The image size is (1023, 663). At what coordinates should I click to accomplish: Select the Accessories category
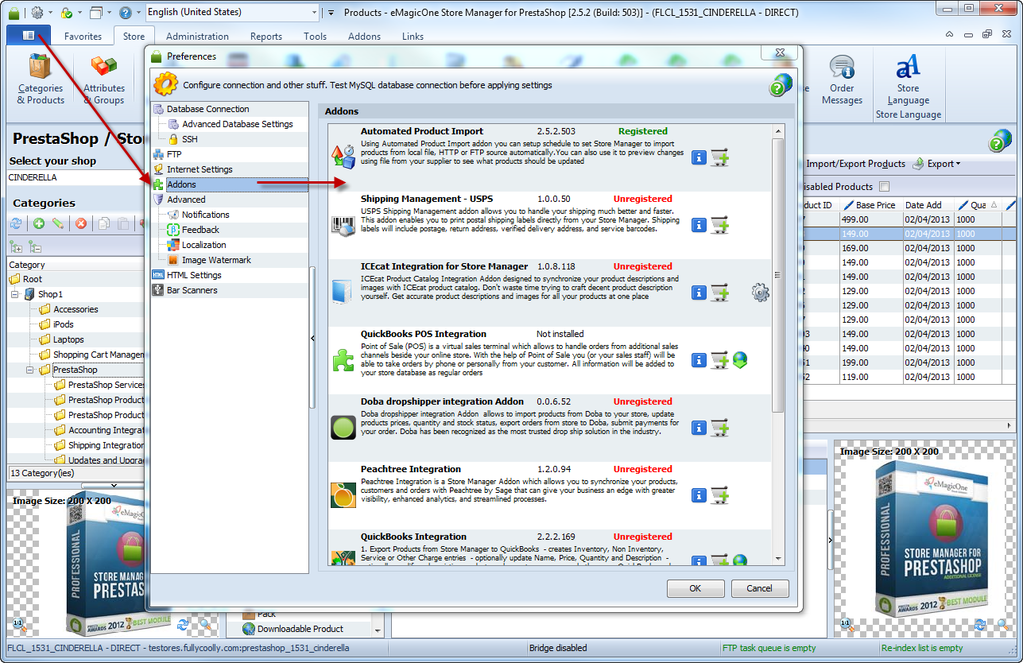[76, 309]
